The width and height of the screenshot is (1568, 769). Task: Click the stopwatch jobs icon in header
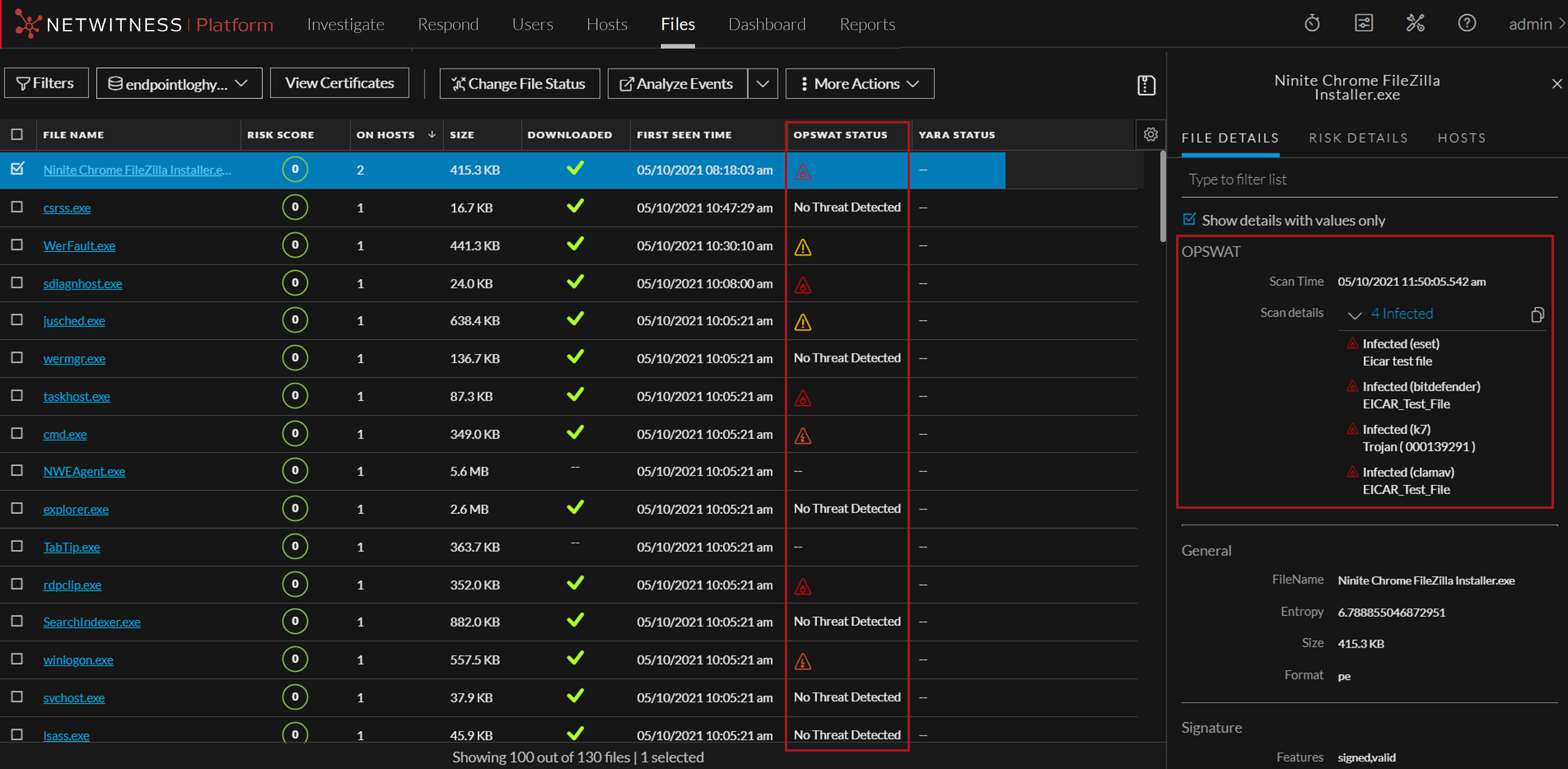pyautogui.click(x=1312, y=24)
